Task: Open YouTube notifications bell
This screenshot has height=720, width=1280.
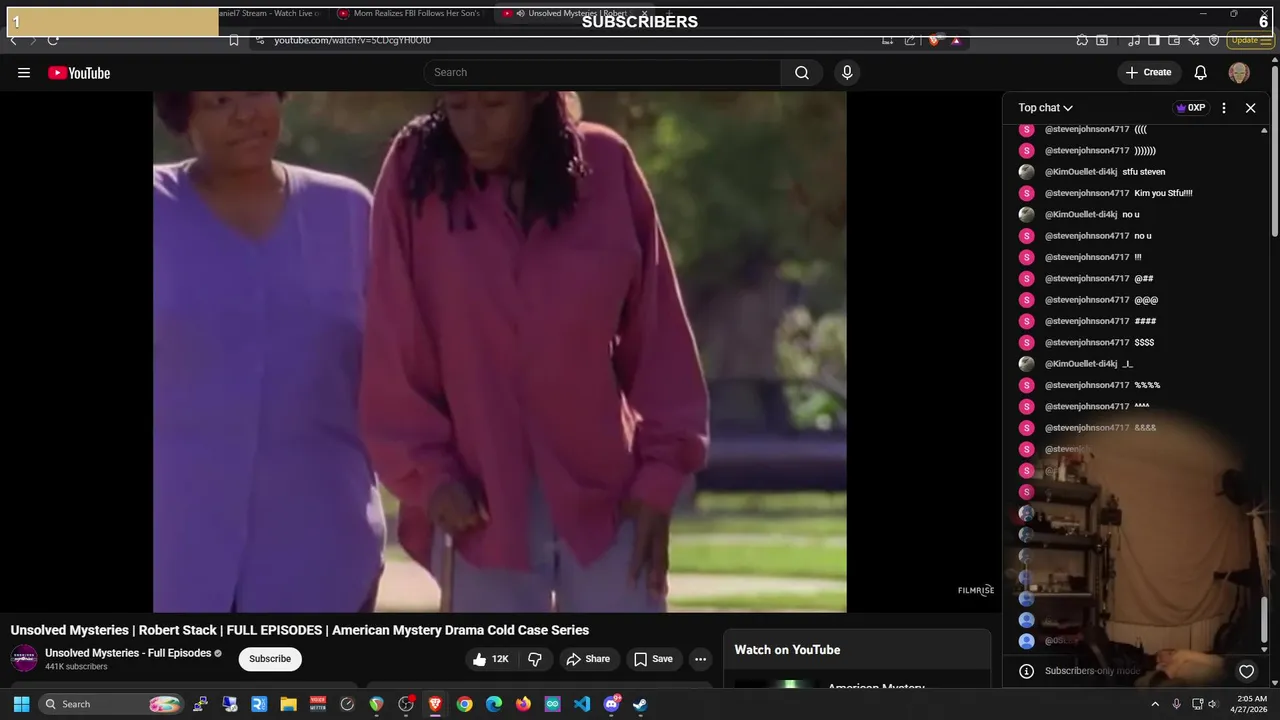Action: (x=1201, y=73)
